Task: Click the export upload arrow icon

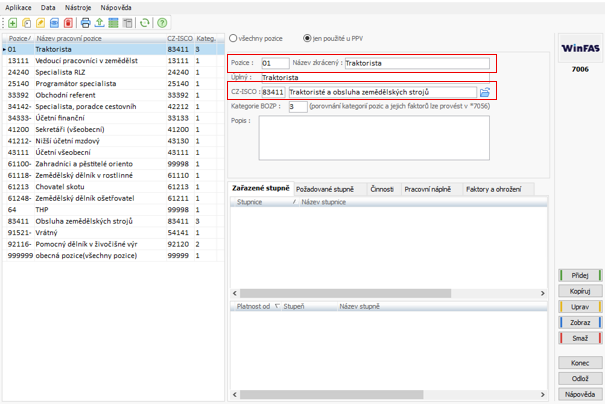Action: 100,22
